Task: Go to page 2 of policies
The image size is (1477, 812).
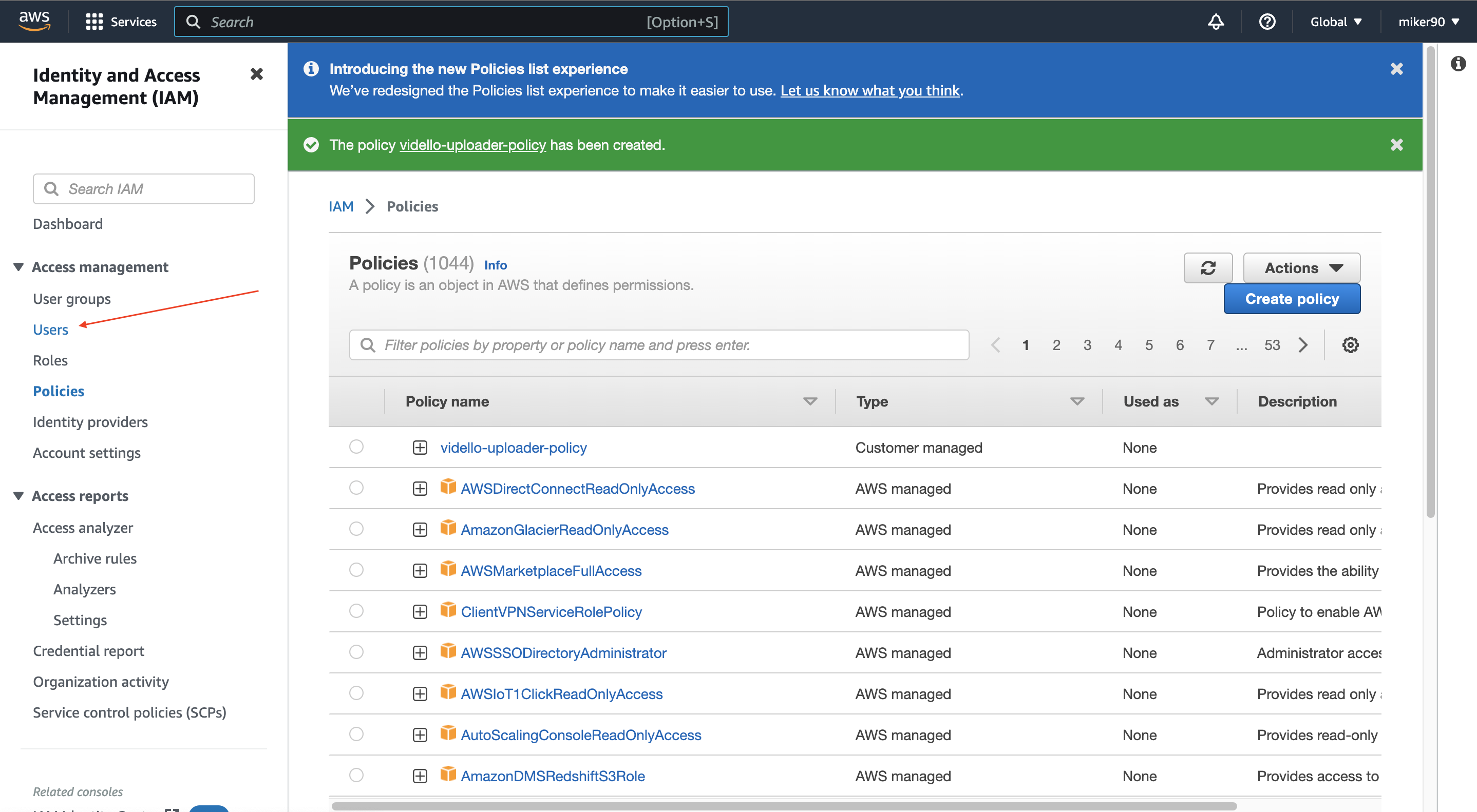Action: click(x=1056, y=345)
